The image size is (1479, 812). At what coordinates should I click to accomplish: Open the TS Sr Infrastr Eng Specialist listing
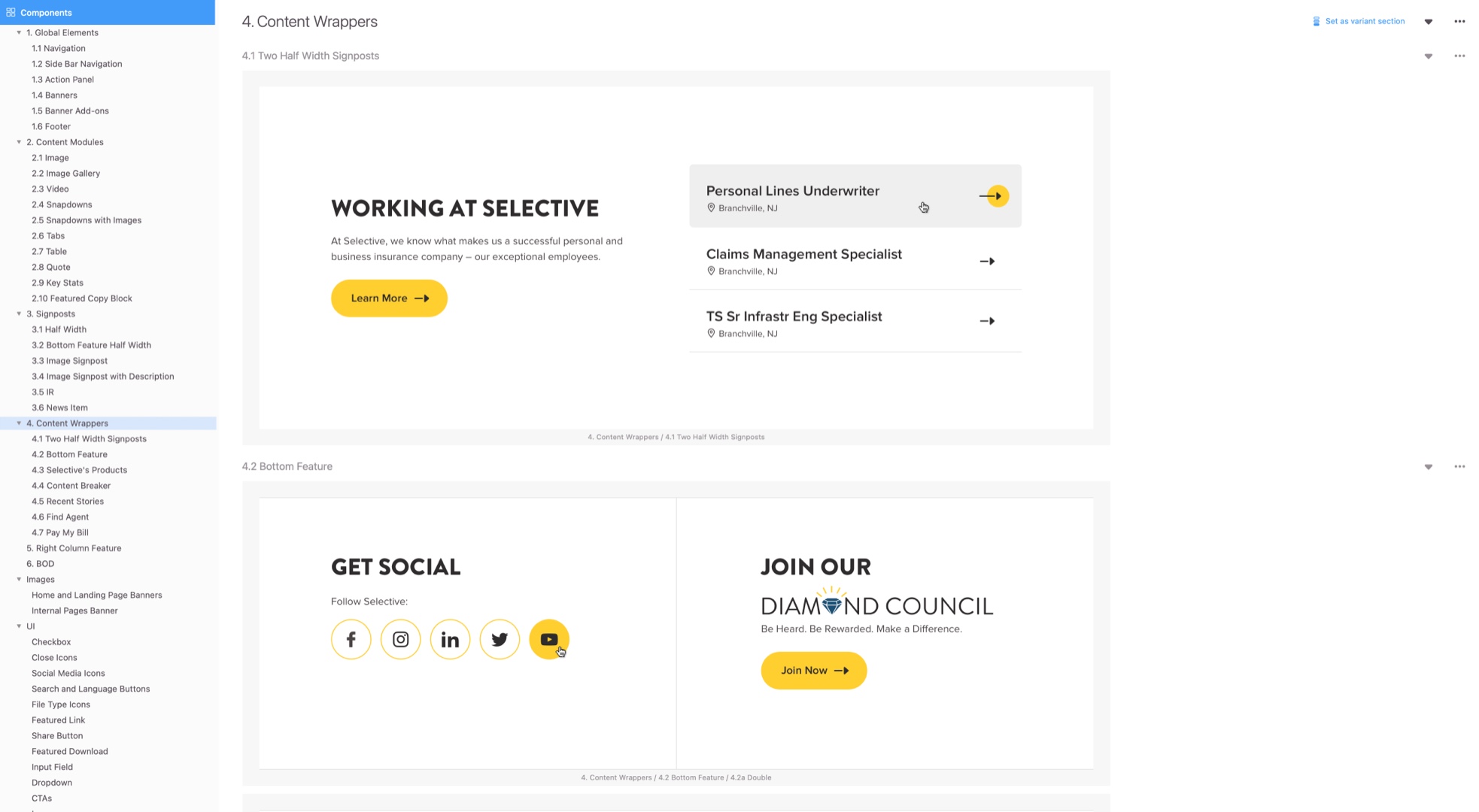point(855,322)
